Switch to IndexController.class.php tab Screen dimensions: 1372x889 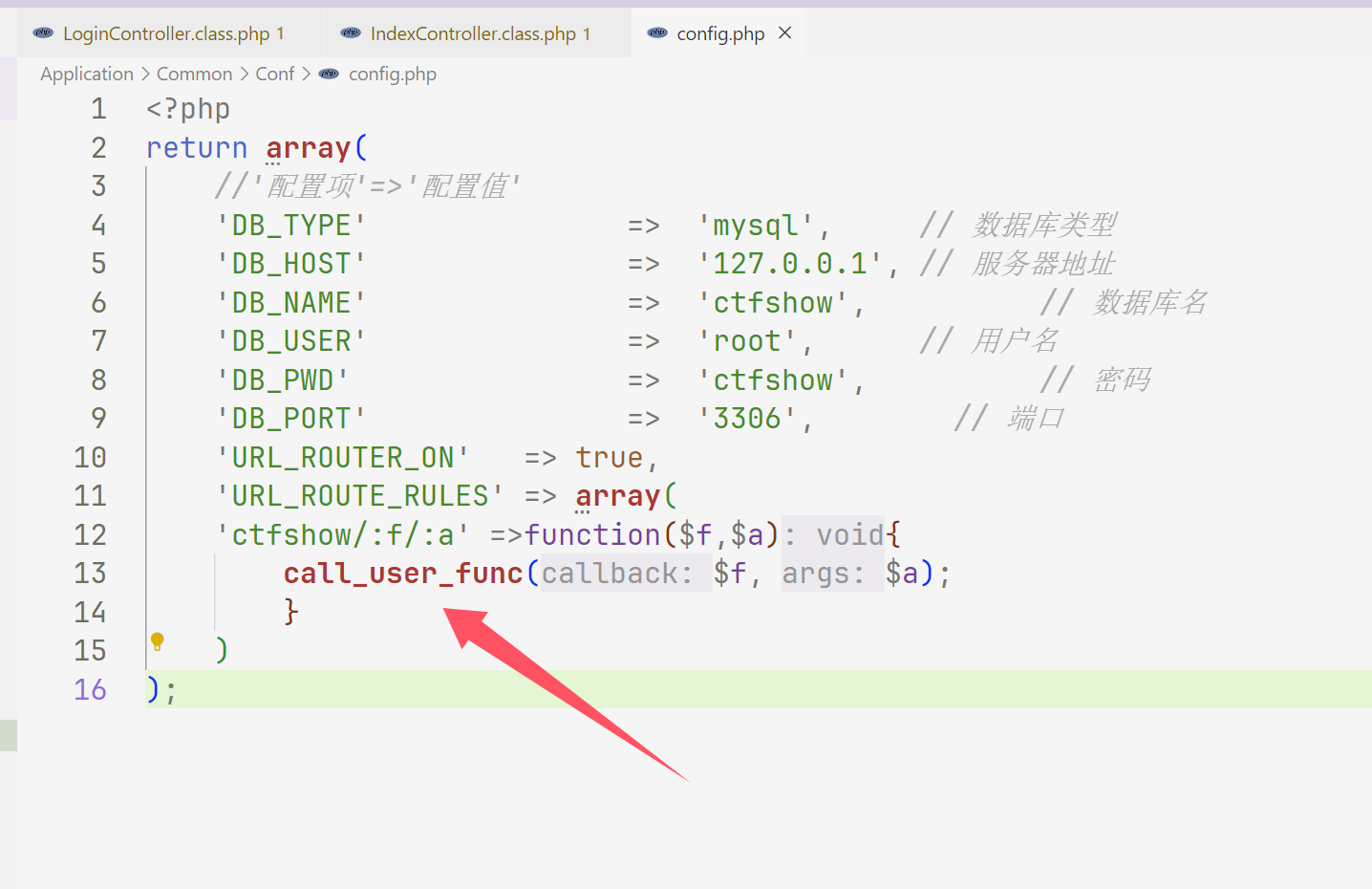[x=473, y=34]
